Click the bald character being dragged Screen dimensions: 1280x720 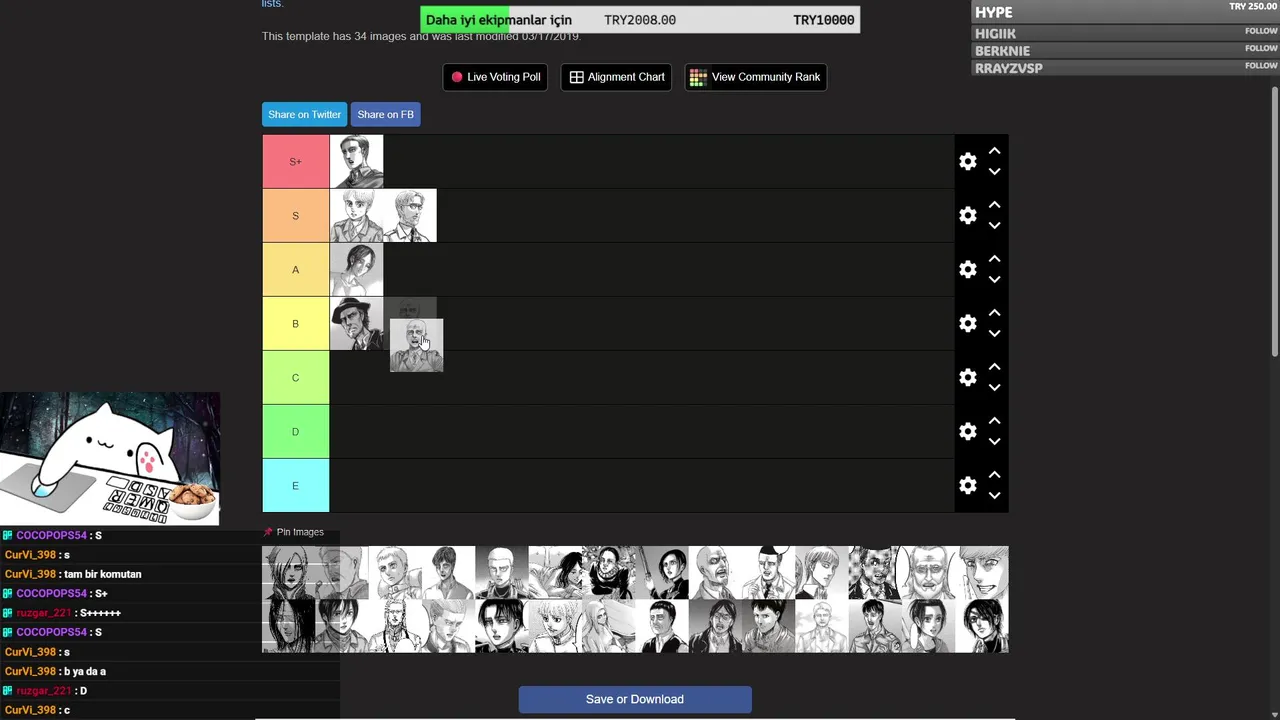pyautogui.click(x=416, y=345)
